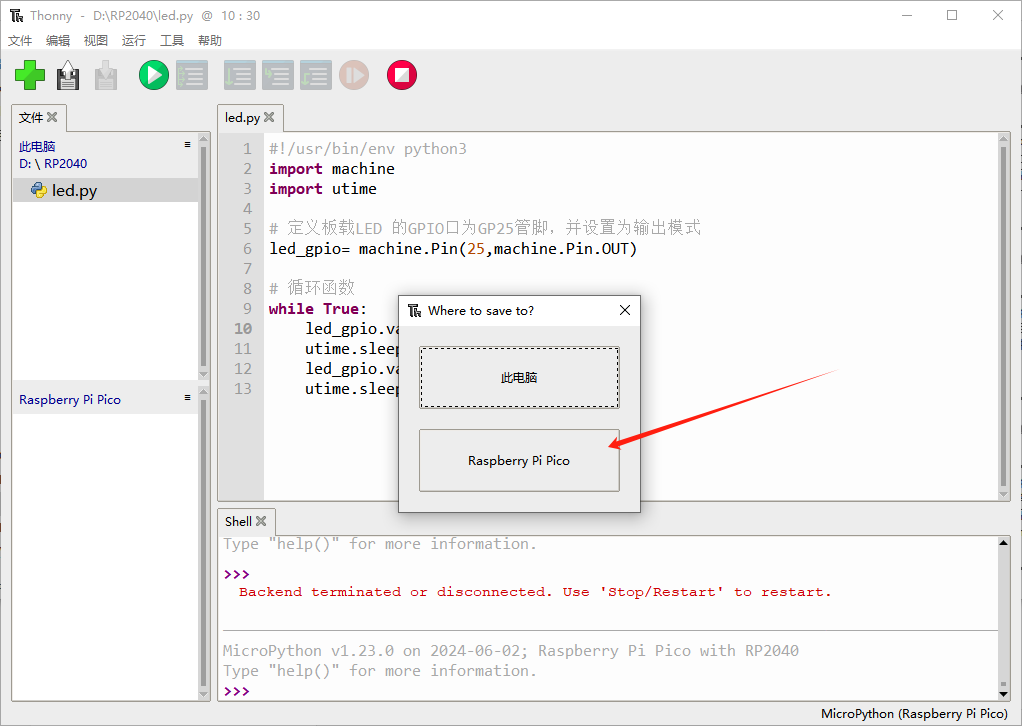
Task: Click the MicroPython v1.23.0 version line
Action: [510, 650]
